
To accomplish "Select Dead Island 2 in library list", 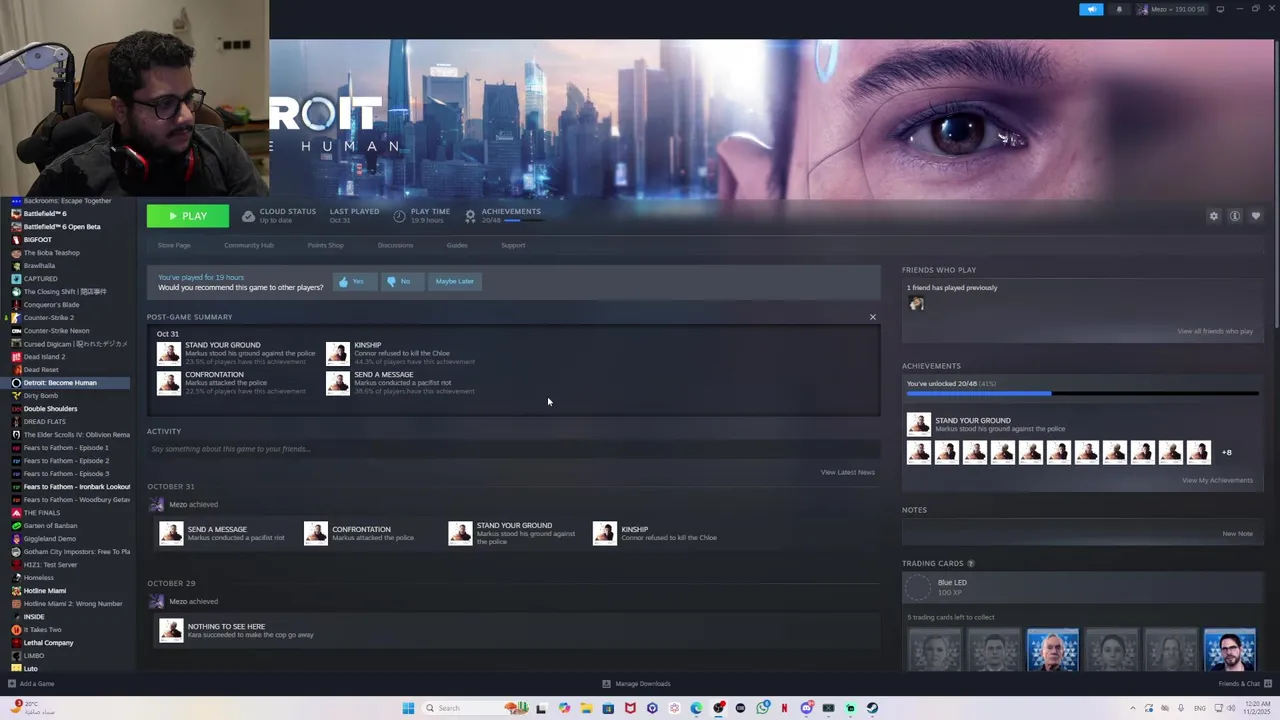I will coord(44,357).
